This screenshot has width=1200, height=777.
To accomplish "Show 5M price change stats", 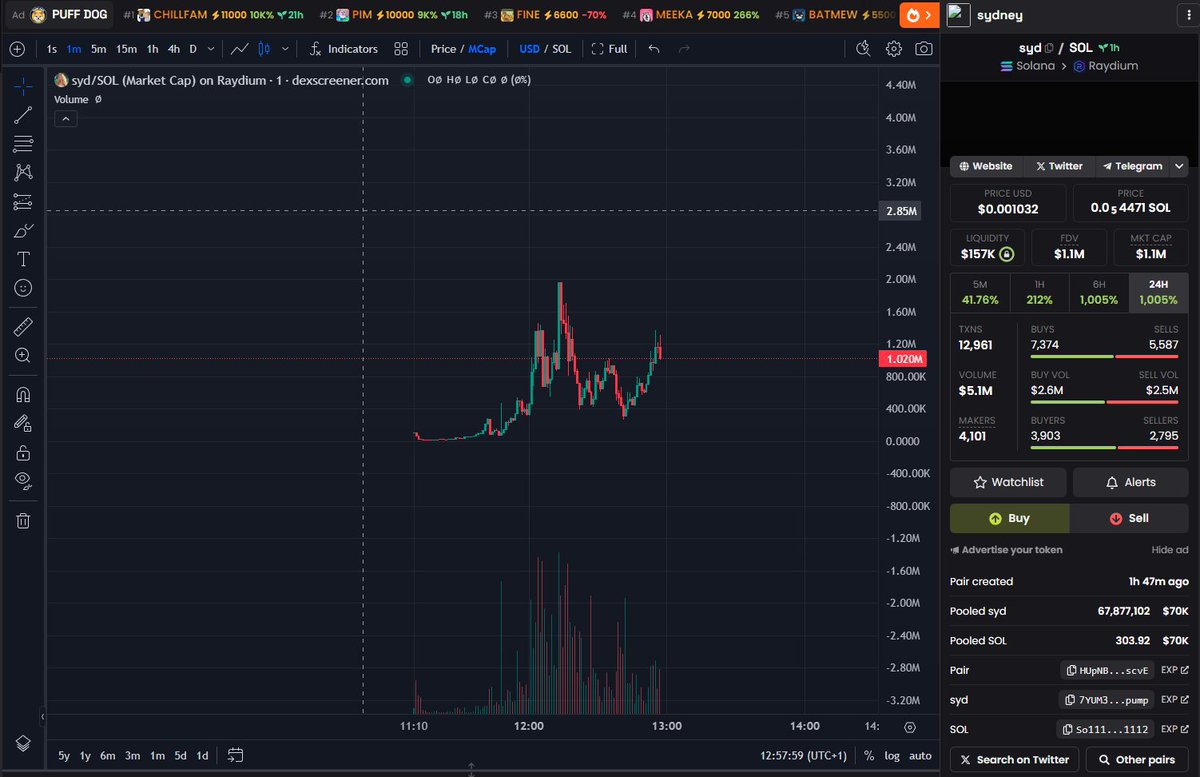I will point(979,292).
